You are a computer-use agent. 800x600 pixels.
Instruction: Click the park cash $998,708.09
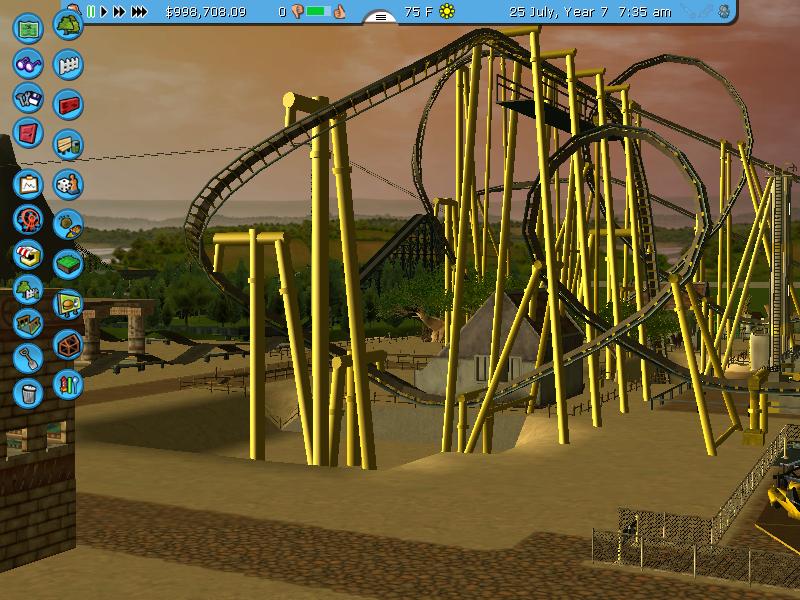pyautogui.click(x=206, y=12)
